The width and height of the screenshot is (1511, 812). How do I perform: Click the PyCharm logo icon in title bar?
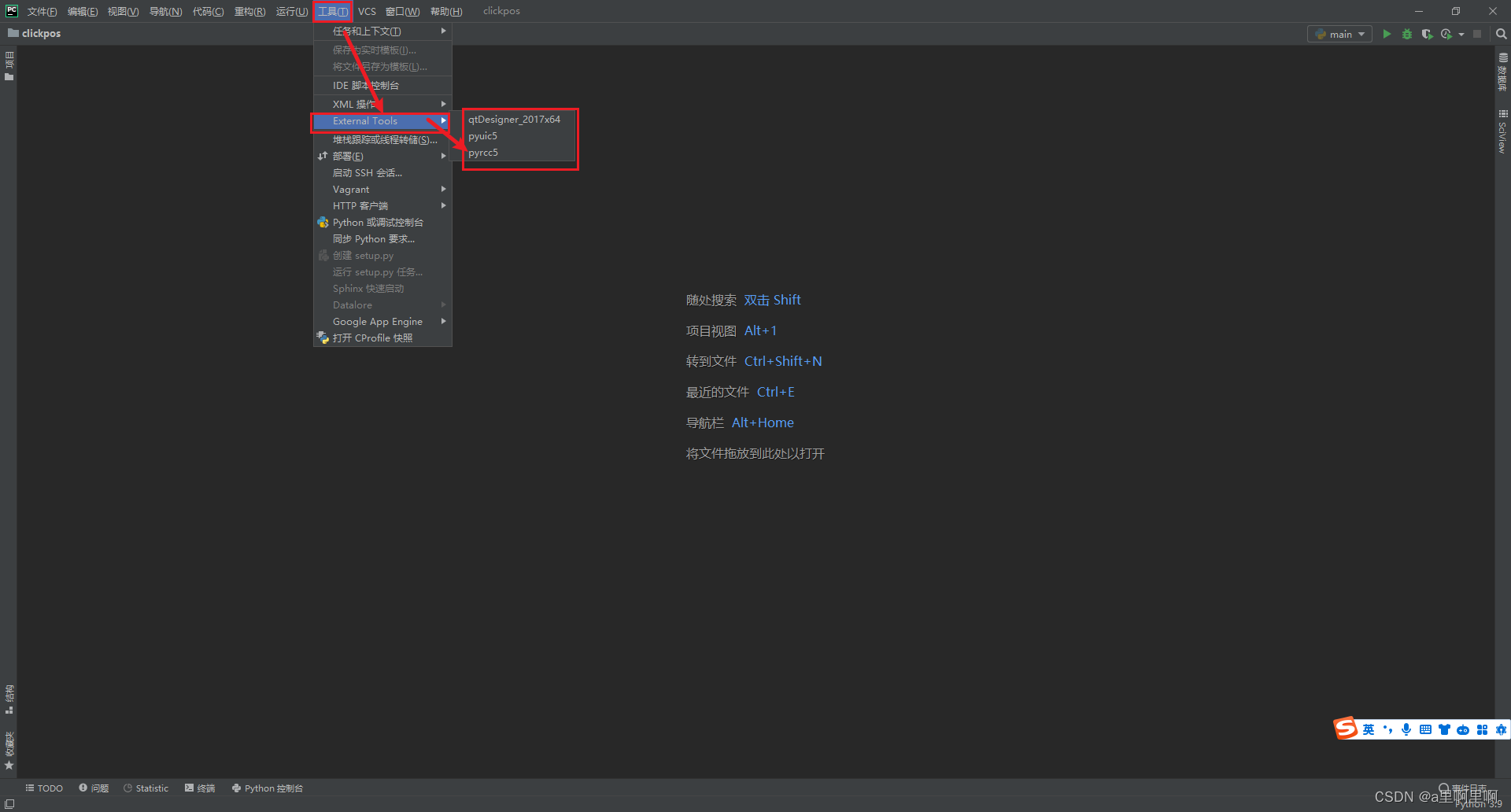[x=12, y=11]
